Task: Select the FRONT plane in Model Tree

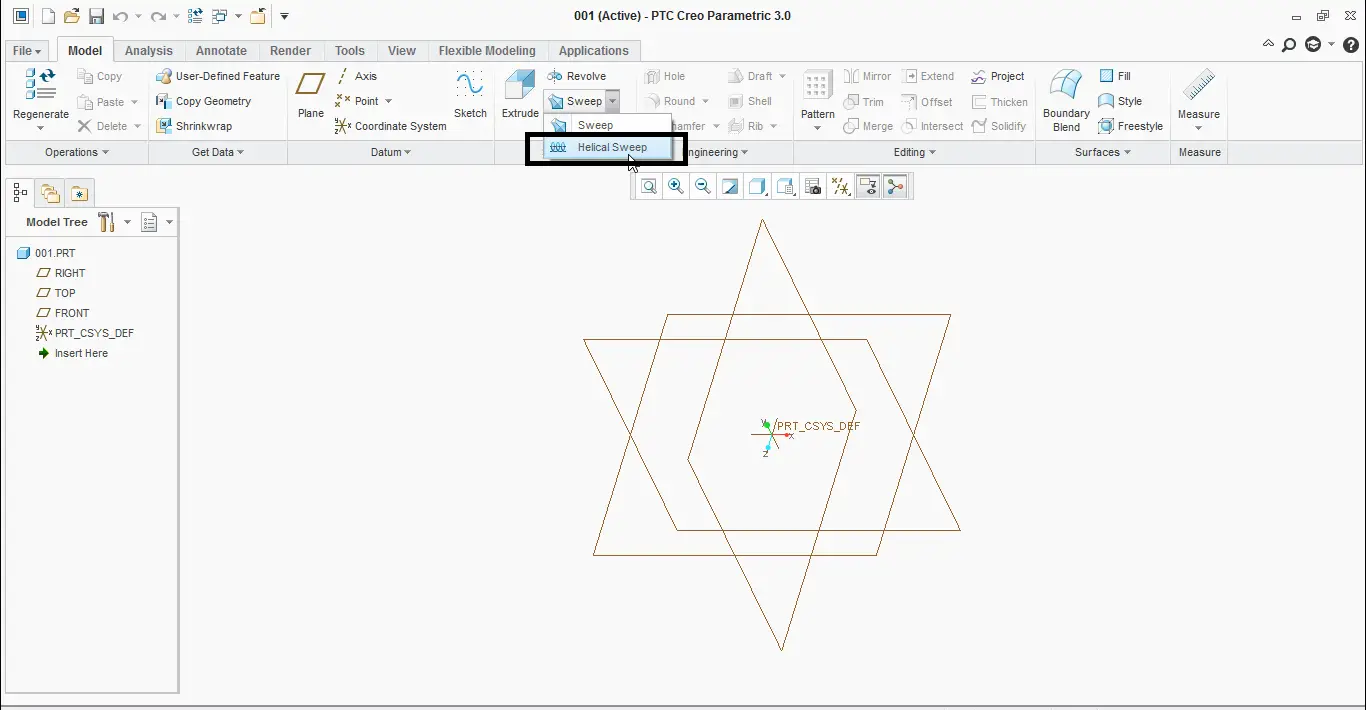Action: (72, 313)
